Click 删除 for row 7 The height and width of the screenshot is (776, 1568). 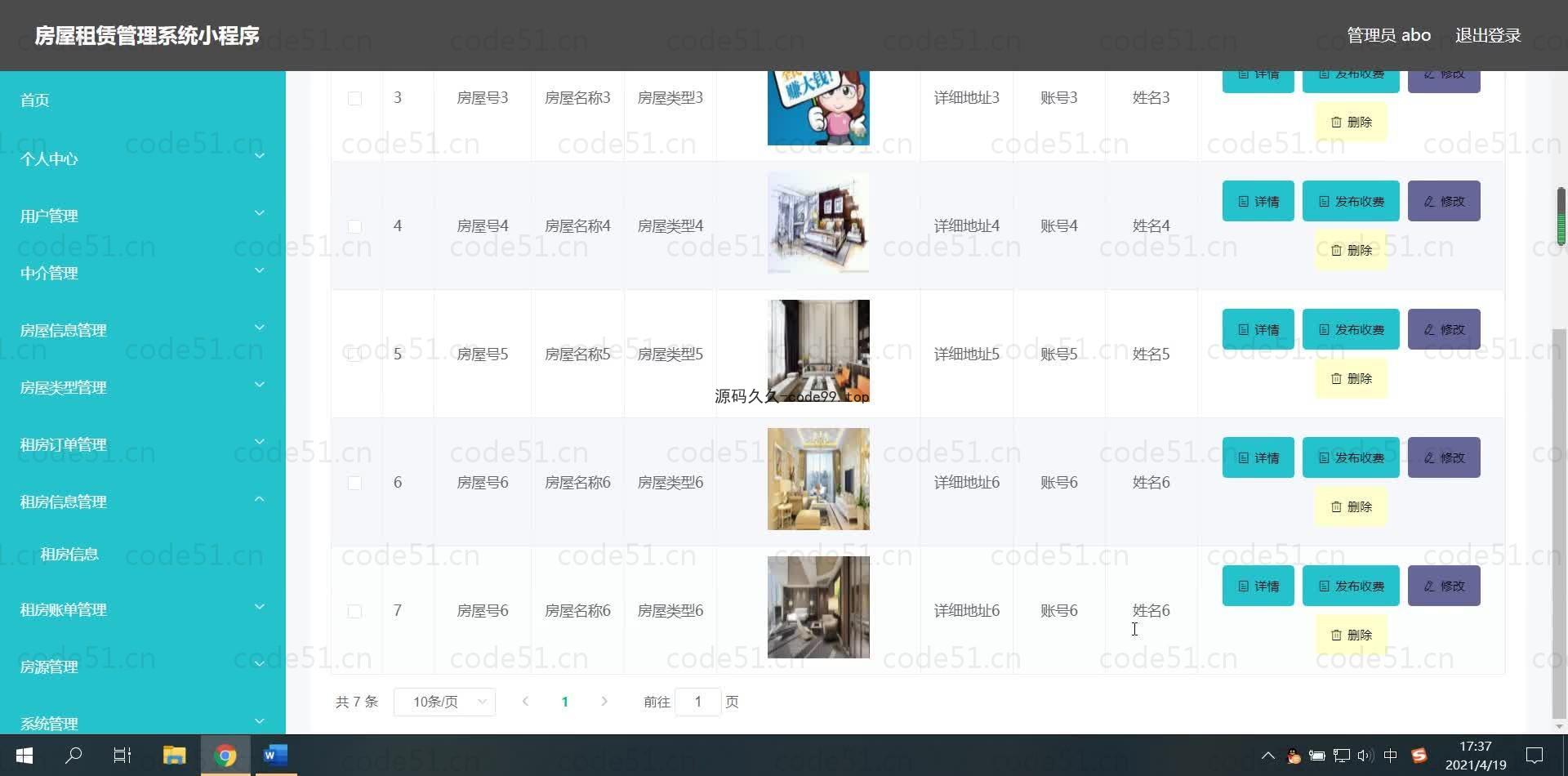coord(1351,635)
